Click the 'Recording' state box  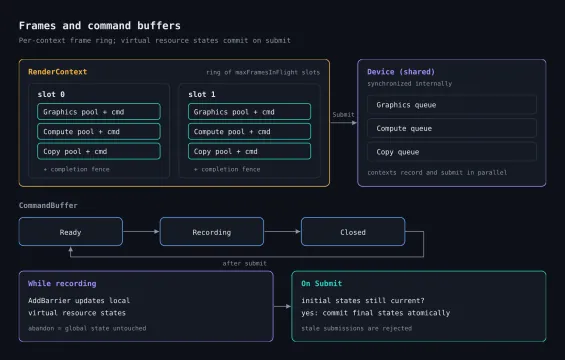coord(212,232)
